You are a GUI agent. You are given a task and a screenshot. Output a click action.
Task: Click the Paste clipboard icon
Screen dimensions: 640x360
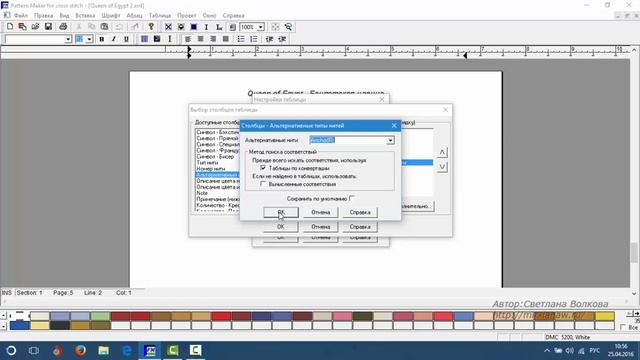[x=104, y=27]
